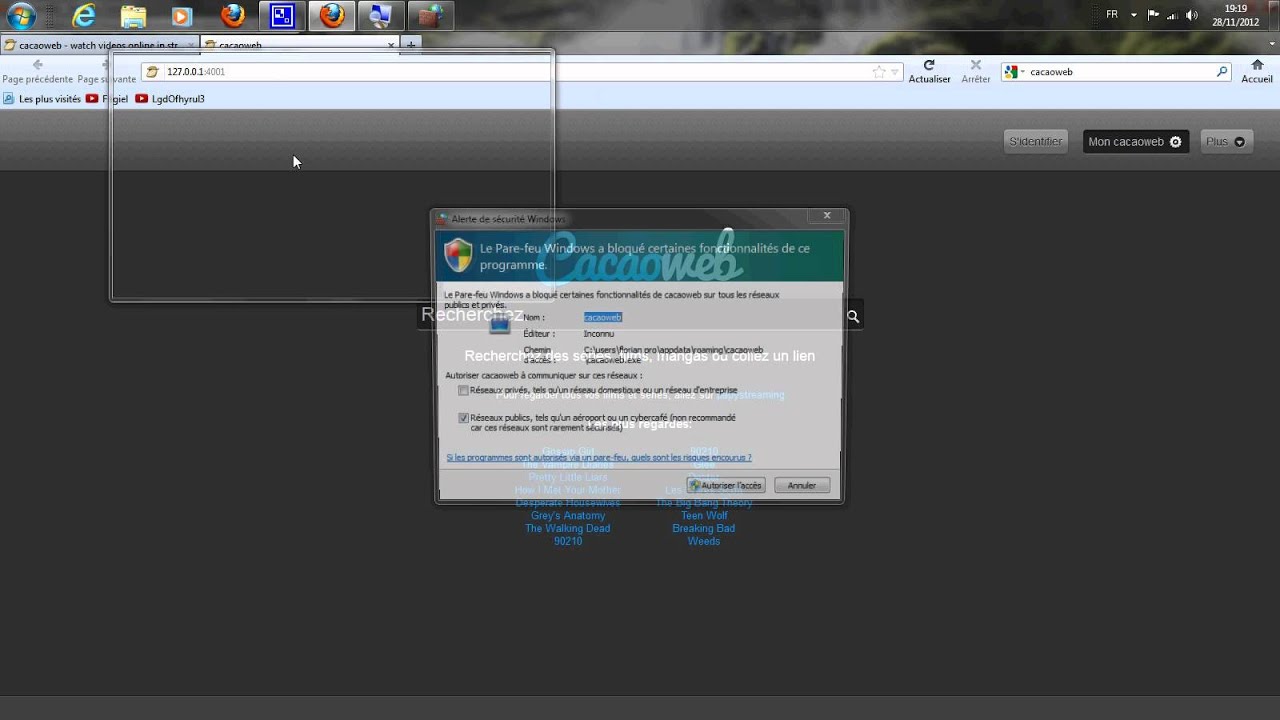This screenshot has height=720, width=1280.
Task: Open the firewall risks help link
Action: pyautogui.click(x=598, y=457)
